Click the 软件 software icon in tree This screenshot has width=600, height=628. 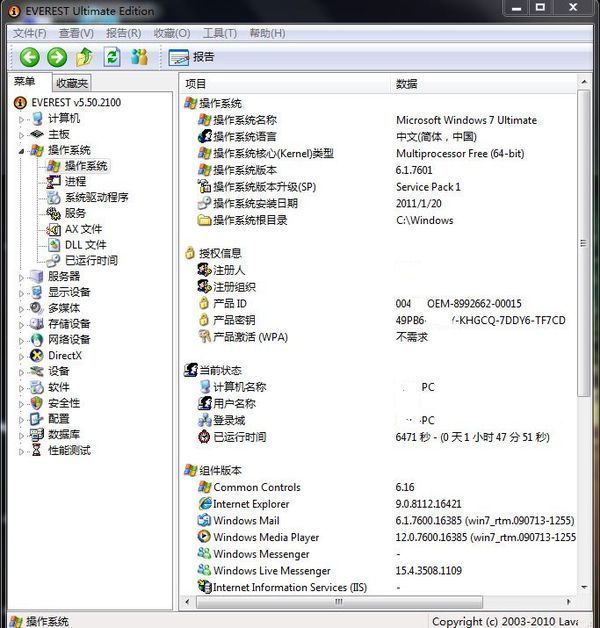pos(37,387)
